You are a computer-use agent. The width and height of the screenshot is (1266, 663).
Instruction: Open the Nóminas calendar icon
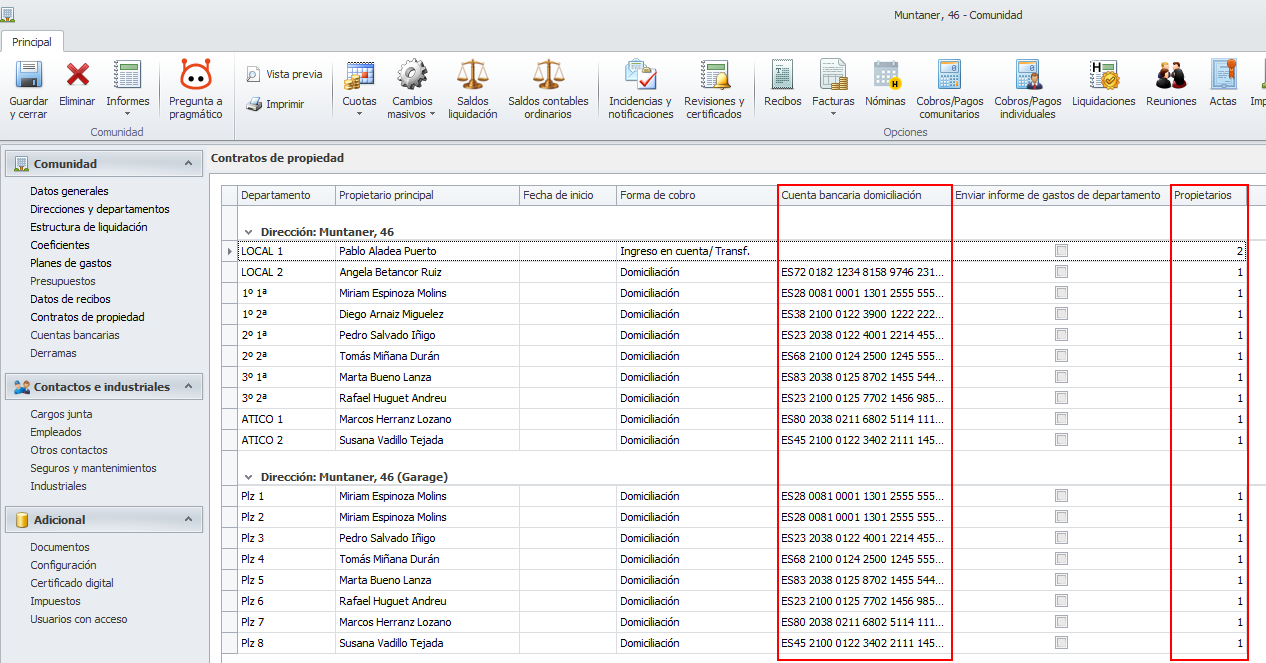coord(885,76)
